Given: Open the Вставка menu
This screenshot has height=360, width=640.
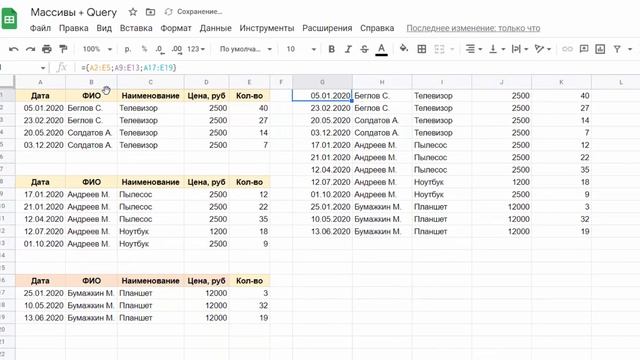Looking at the screenshot, I should coord(136,28).
